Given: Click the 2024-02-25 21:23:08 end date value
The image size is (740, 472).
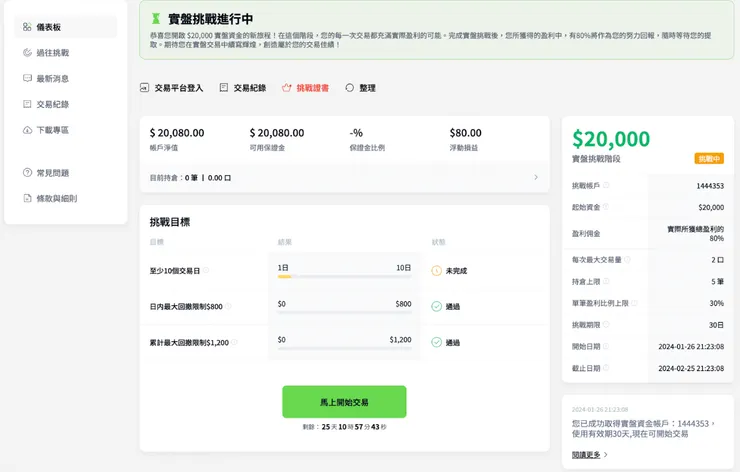Looking at the screenshot, I should (691, 368).
